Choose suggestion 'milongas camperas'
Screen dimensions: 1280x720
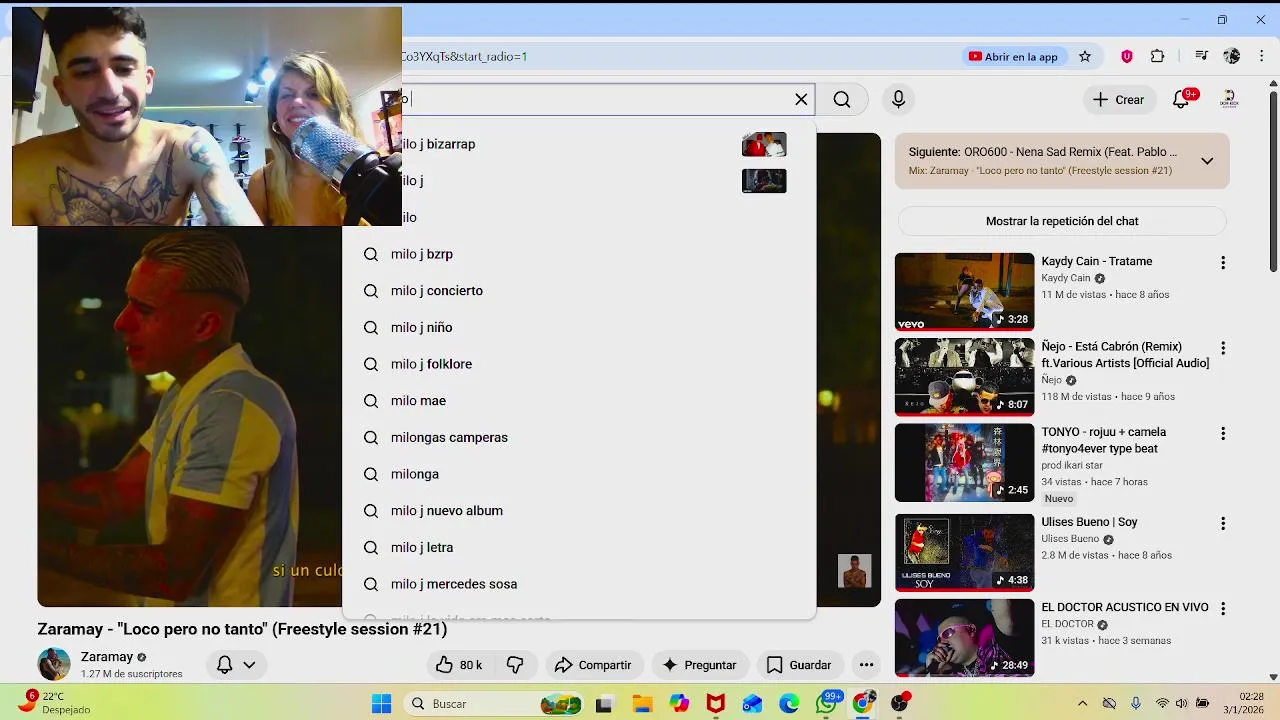click(579, 437)
